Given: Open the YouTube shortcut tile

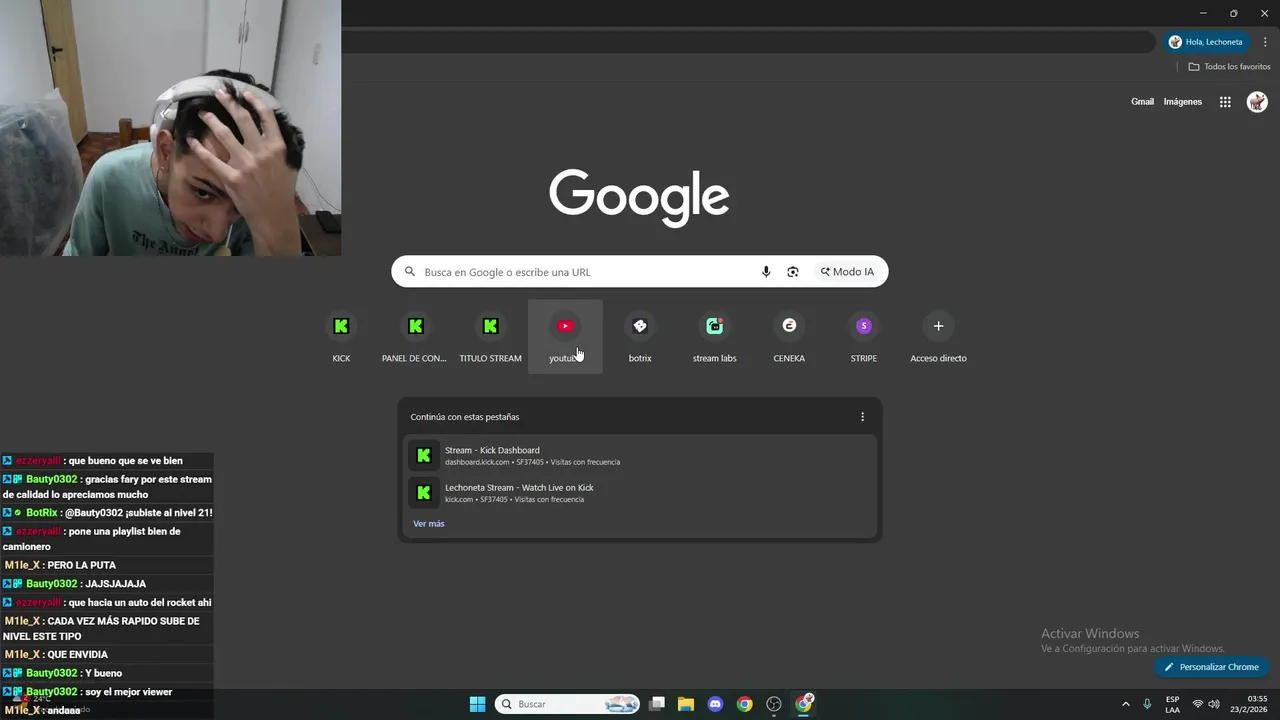Looking at the screenshot, I should [x=565, y=337].
